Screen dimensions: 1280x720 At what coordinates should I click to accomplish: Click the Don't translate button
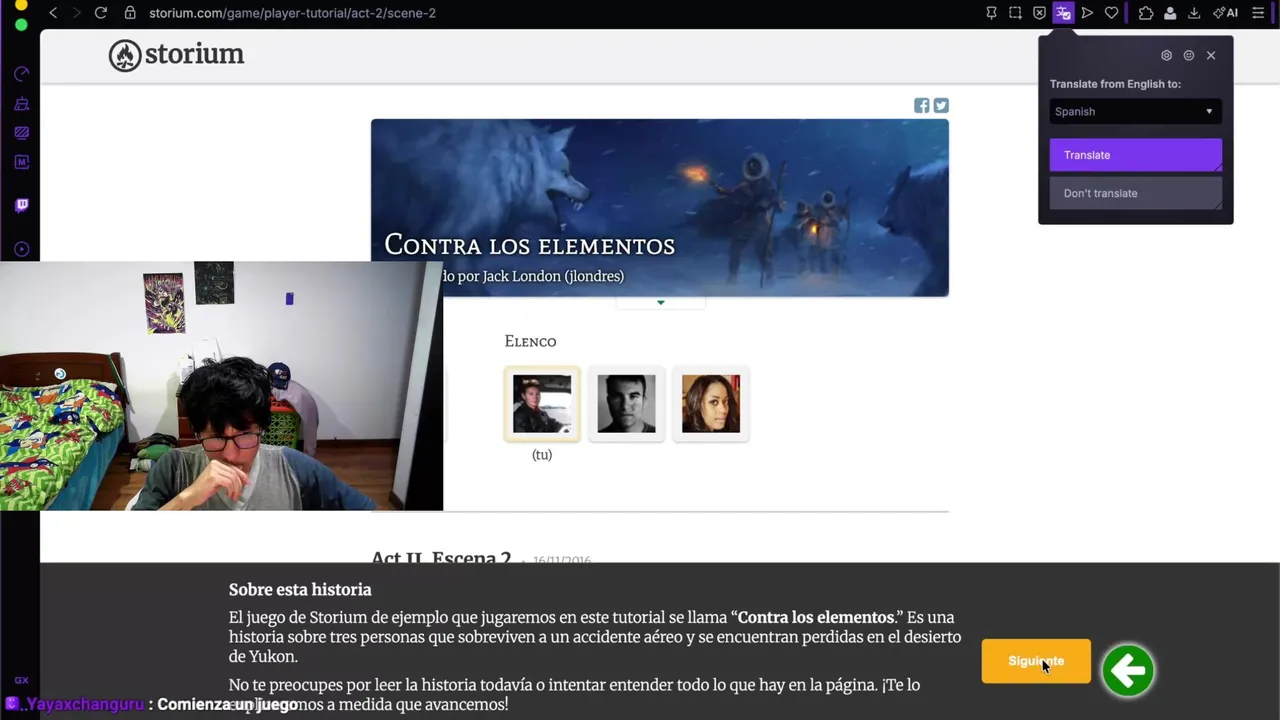(1135, 193)
